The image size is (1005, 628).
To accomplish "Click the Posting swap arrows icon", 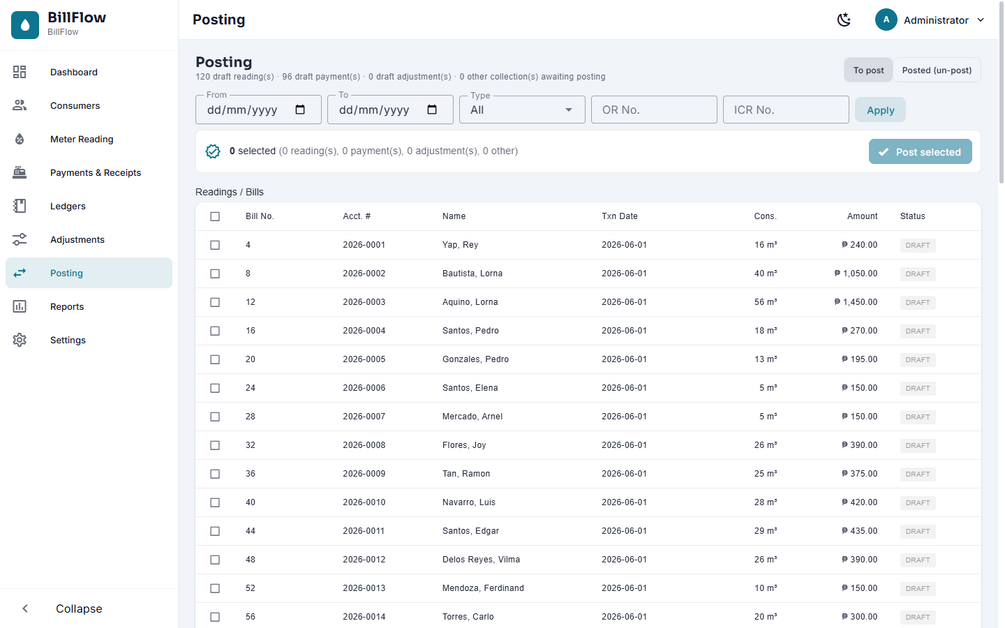I will 20,273.
